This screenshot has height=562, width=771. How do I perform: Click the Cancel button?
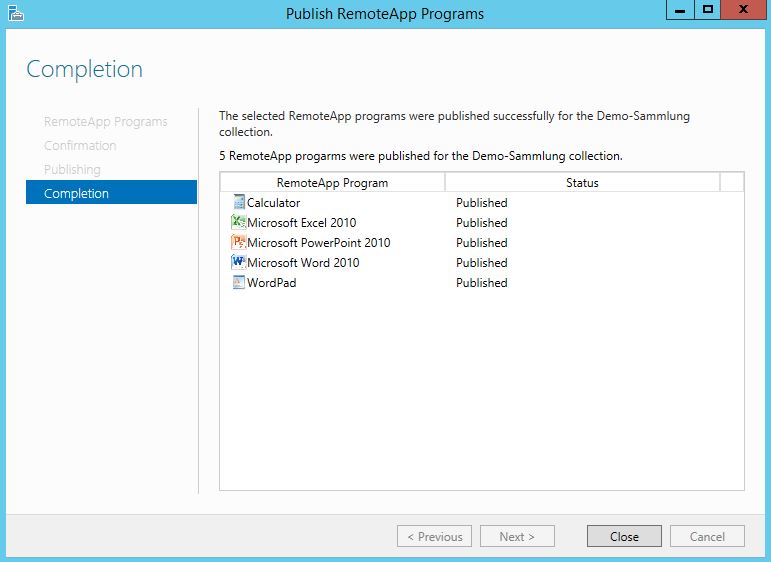tap(707, 536)
